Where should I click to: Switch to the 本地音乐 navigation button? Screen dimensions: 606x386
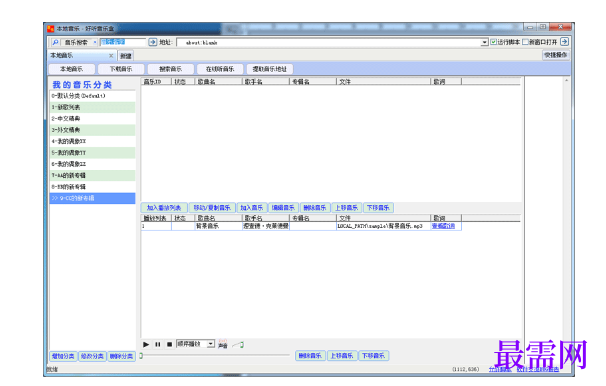[71, 69]
